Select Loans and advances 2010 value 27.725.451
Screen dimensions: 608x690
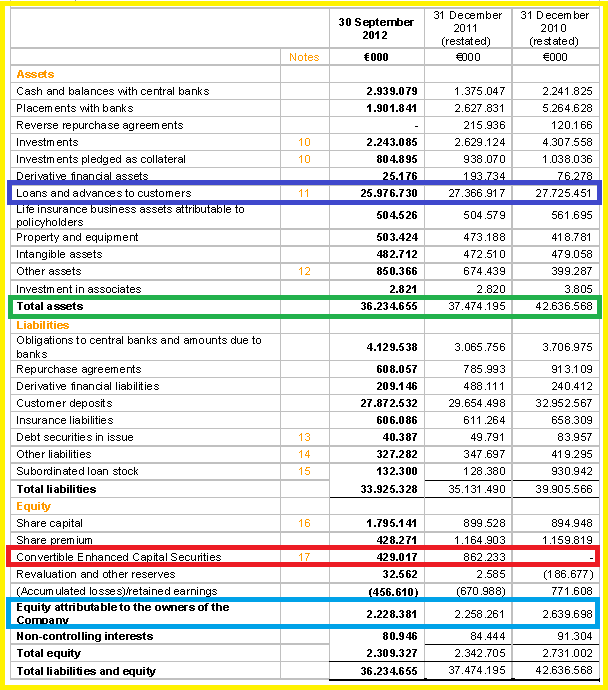point(564,193)
